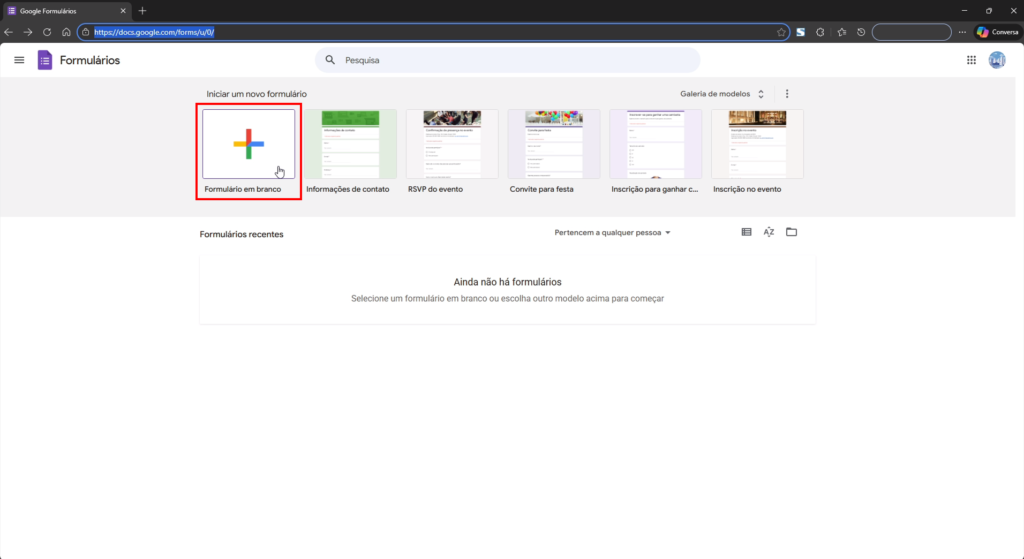Open the Conversa sidebar button
The height and width of the screenshot is (559, 1024).
(x=997, y=32)
